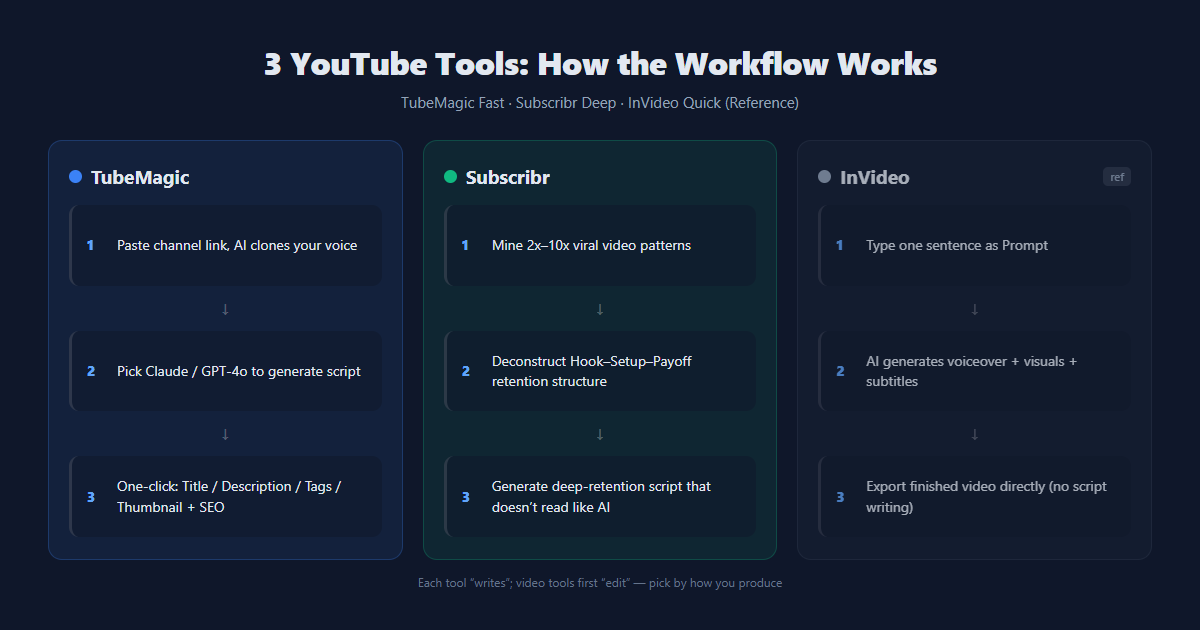Select the InVideo column heading
1200x630 pixels.
point(875,177)
